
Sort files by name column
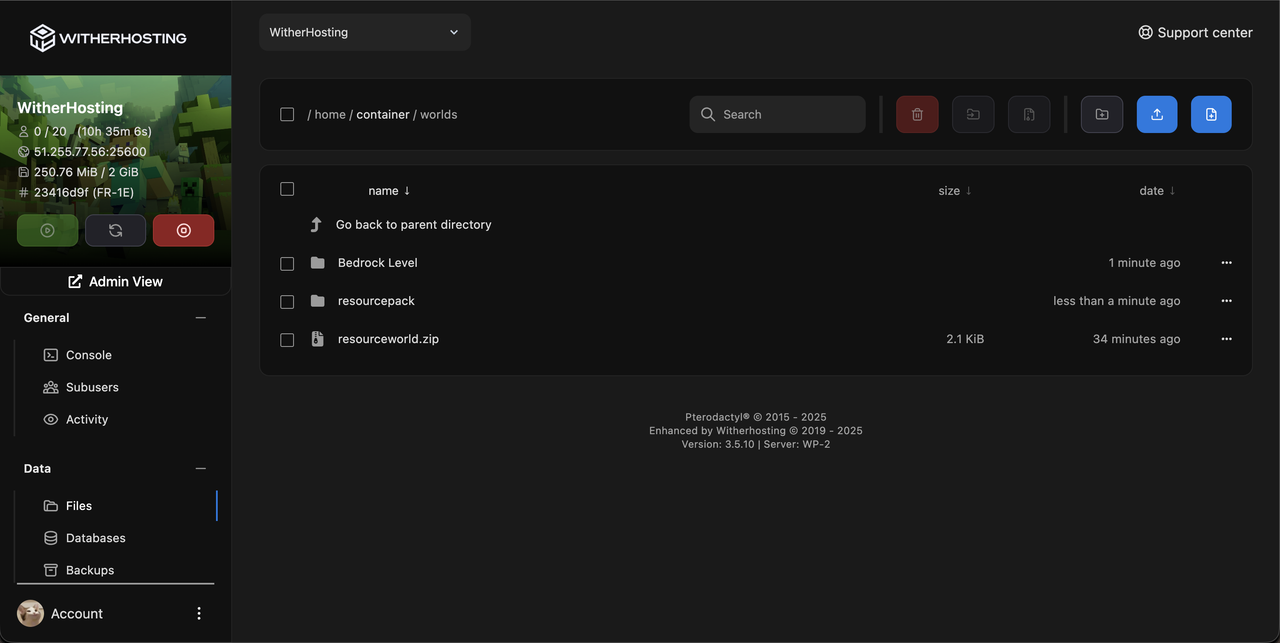(x=389, y=190)
